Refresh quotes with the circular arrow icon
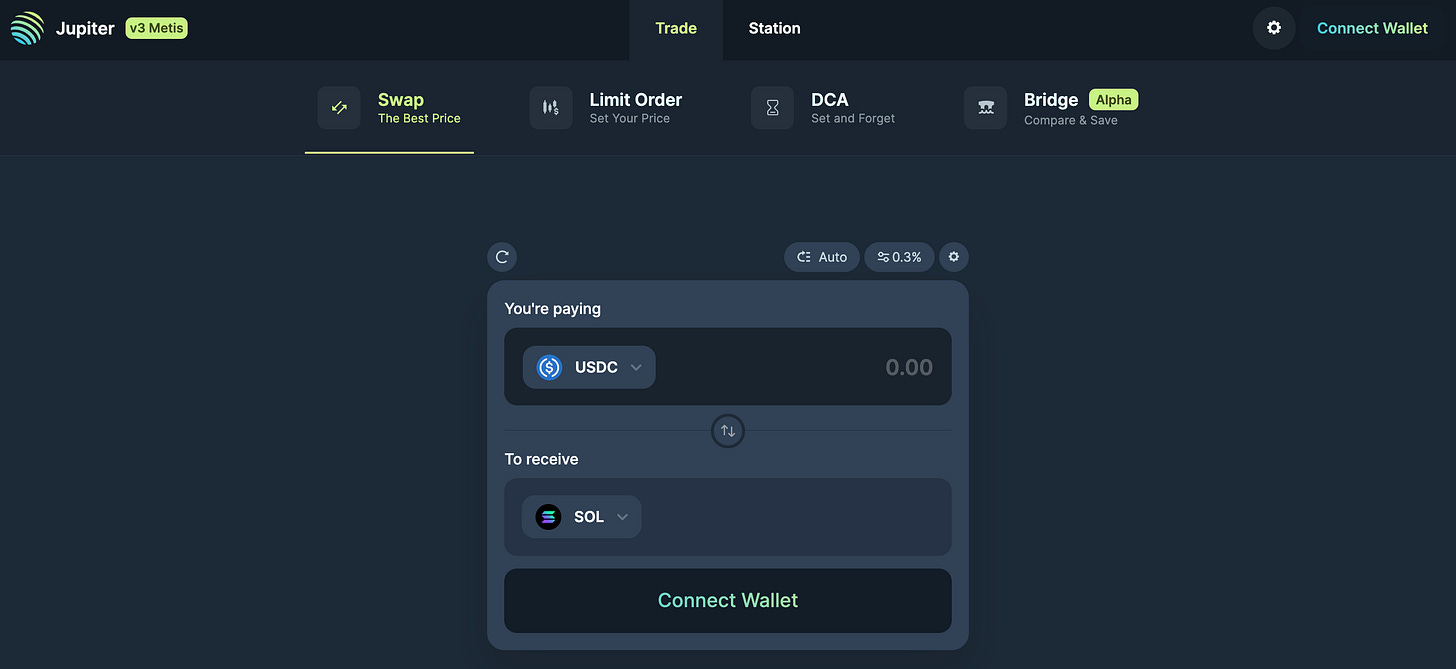Image resolution: width=1456 pixels, height=669 pixels. pos(502,257)
